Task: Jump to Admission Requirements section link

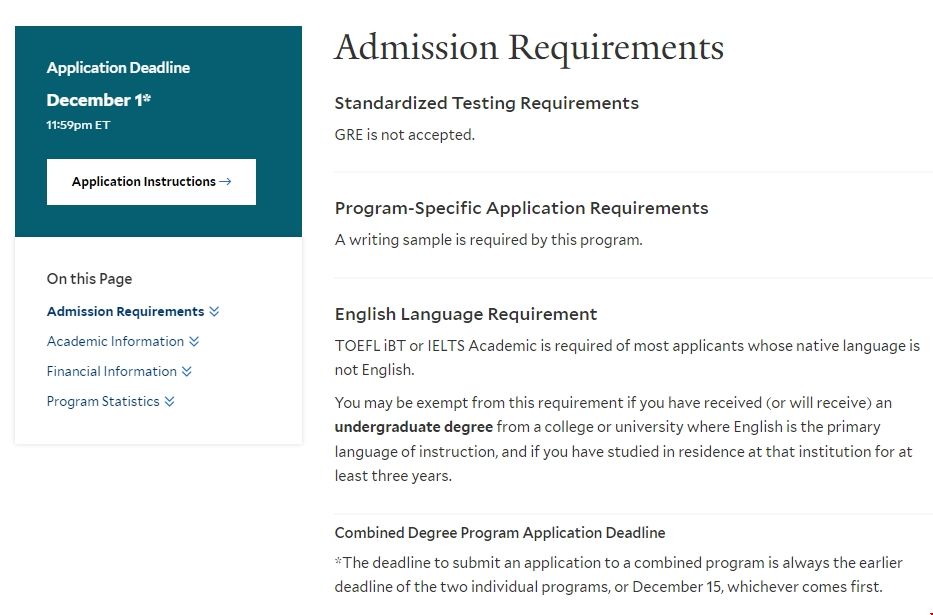Action: click(x=125, y=312)
